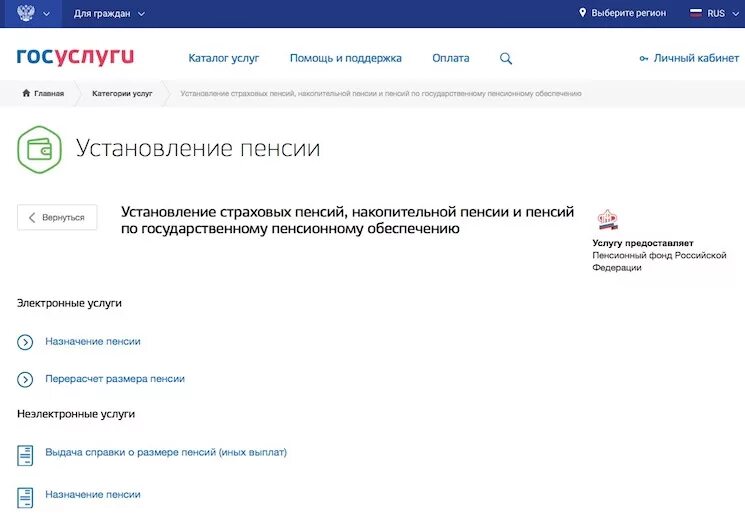This screenshot has width=745, height=523.
Task: Open 'Оплата' menu item
Action: 450,58
